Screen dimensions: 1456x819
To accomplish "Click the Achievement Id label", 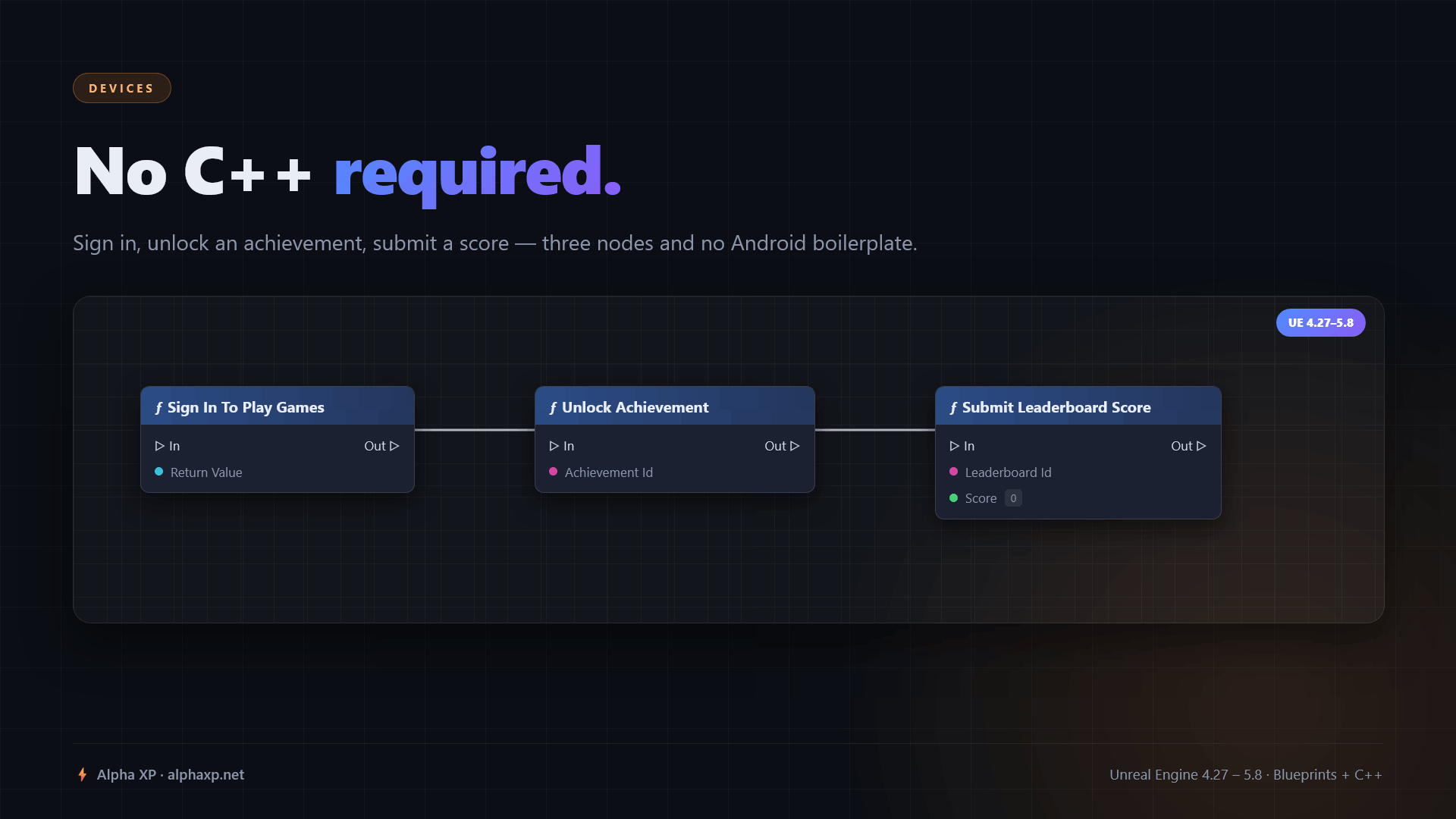I will click(x=609, y=472).
